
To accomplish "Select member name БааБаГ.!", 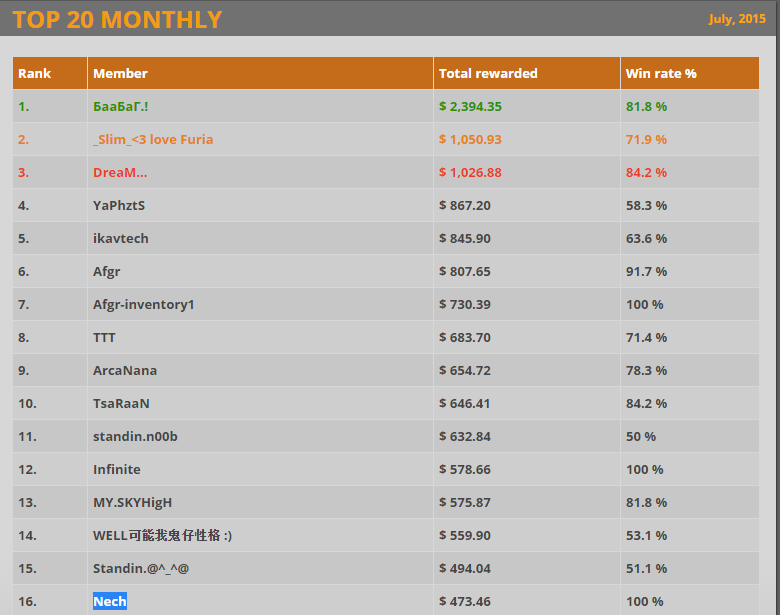I will tap(120, 106).
